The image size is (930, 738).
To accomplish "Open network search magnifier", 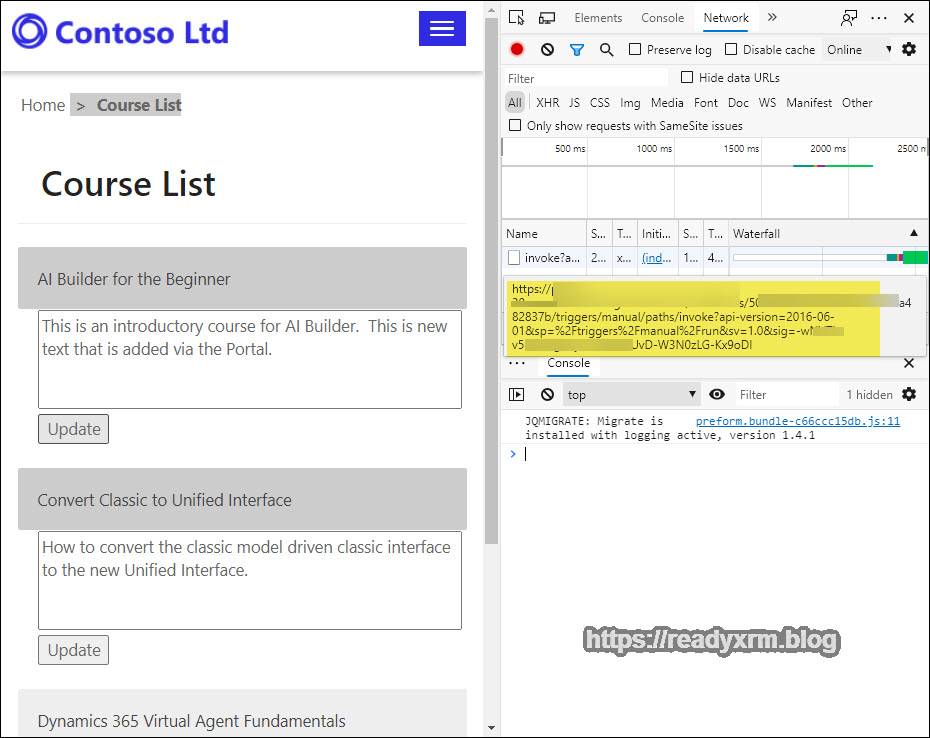I will [606, 50].
